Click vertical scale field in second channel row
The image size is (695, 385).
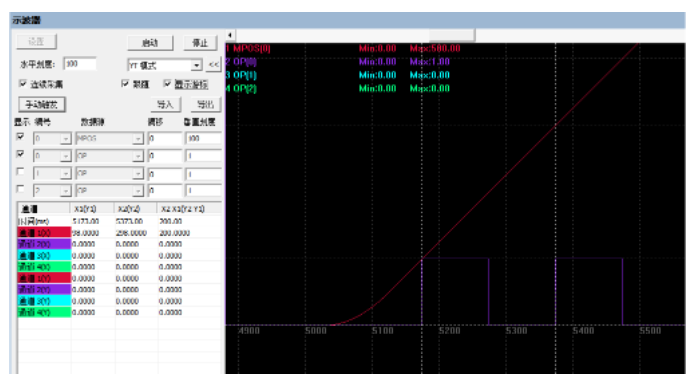click(x=203, y=156)
